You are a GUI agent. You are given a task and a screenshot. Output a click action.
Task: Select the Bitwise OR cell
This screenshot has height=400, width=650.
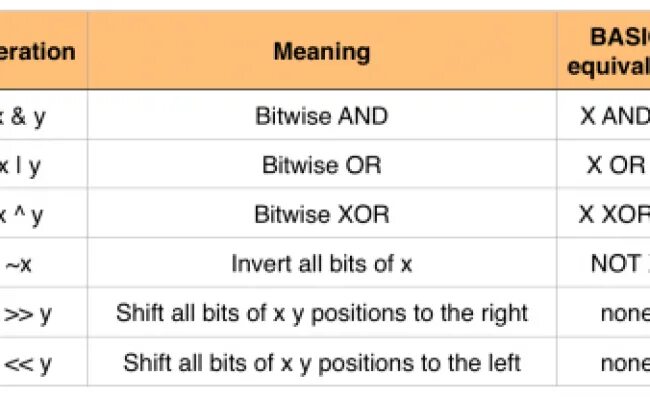point(321,165)
